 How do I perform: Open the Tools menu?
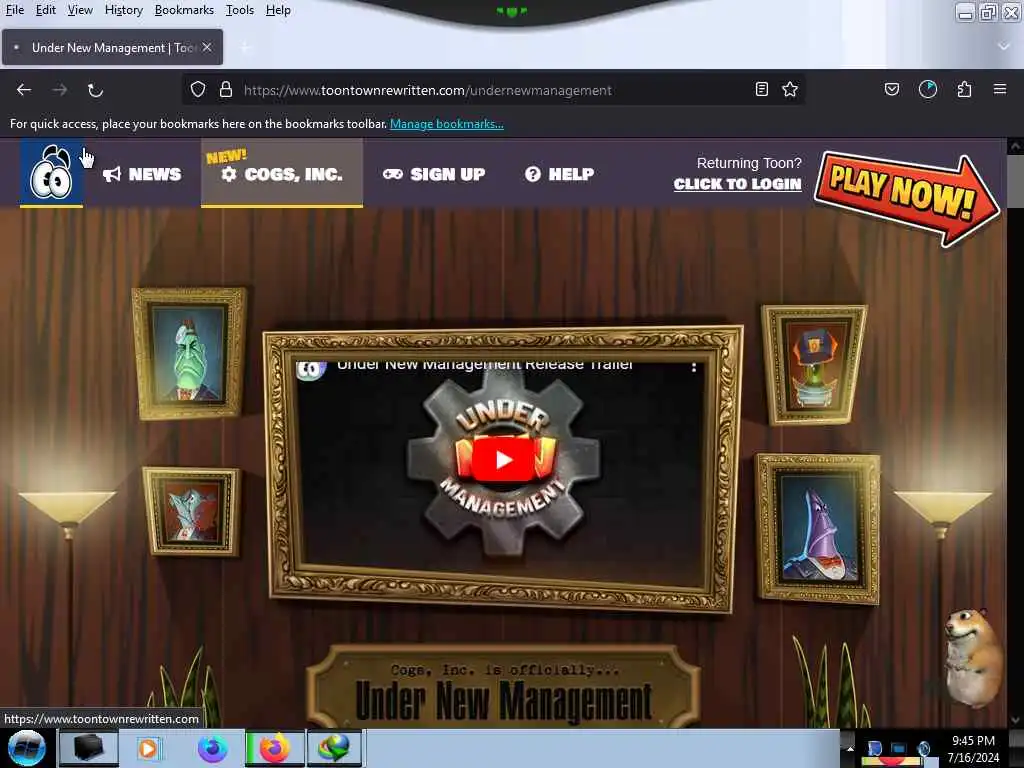(240, 10)
